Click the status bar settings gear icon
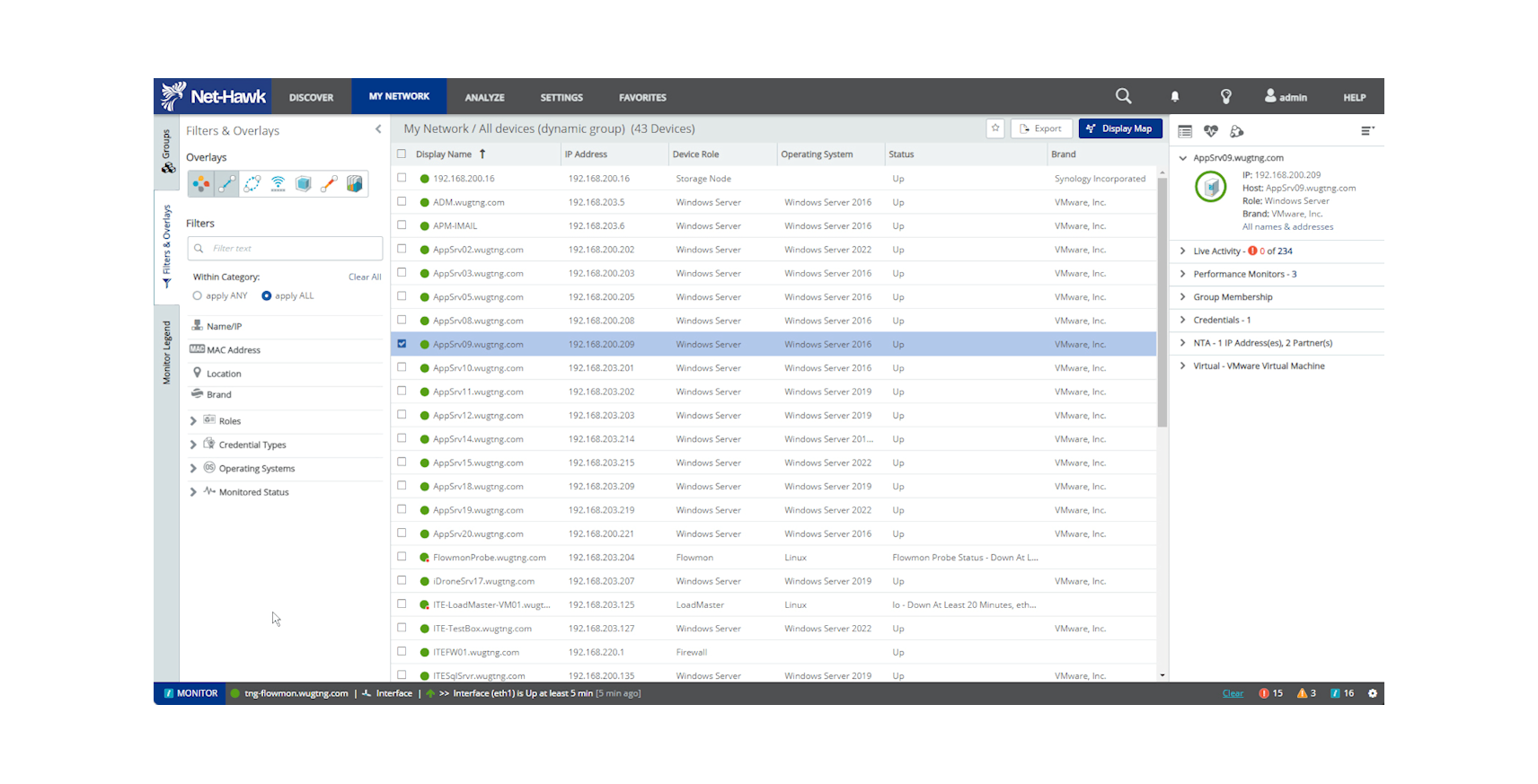The width and height of the screenshot is (1538, 784). 1372,693
